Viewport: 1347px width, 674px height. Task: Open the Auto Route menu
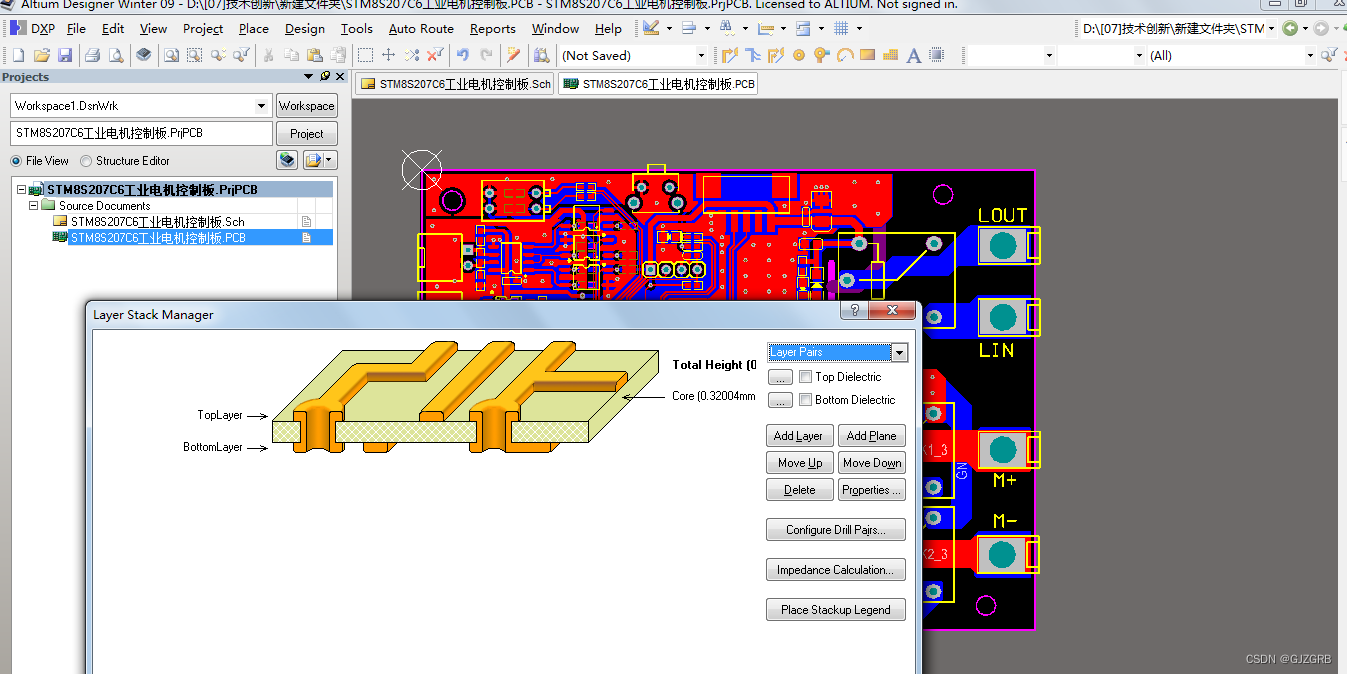point(421,29)
